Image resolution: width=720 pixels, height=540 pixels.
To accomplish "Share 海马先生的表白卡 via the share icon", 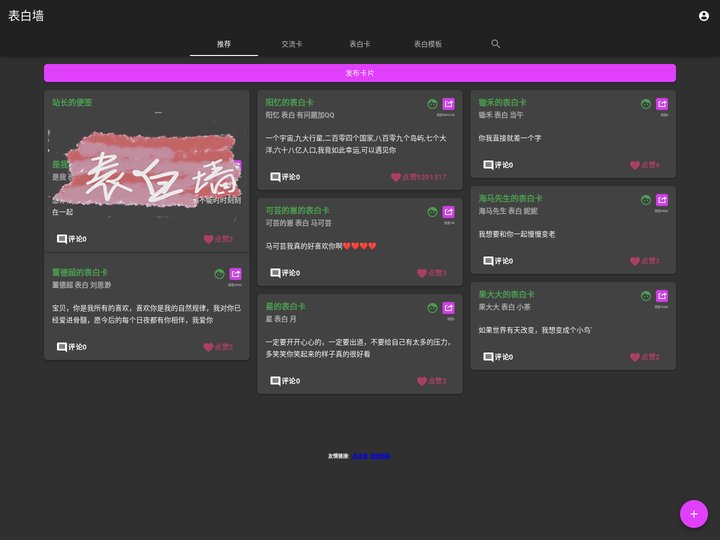I will [x=662, y=200].
